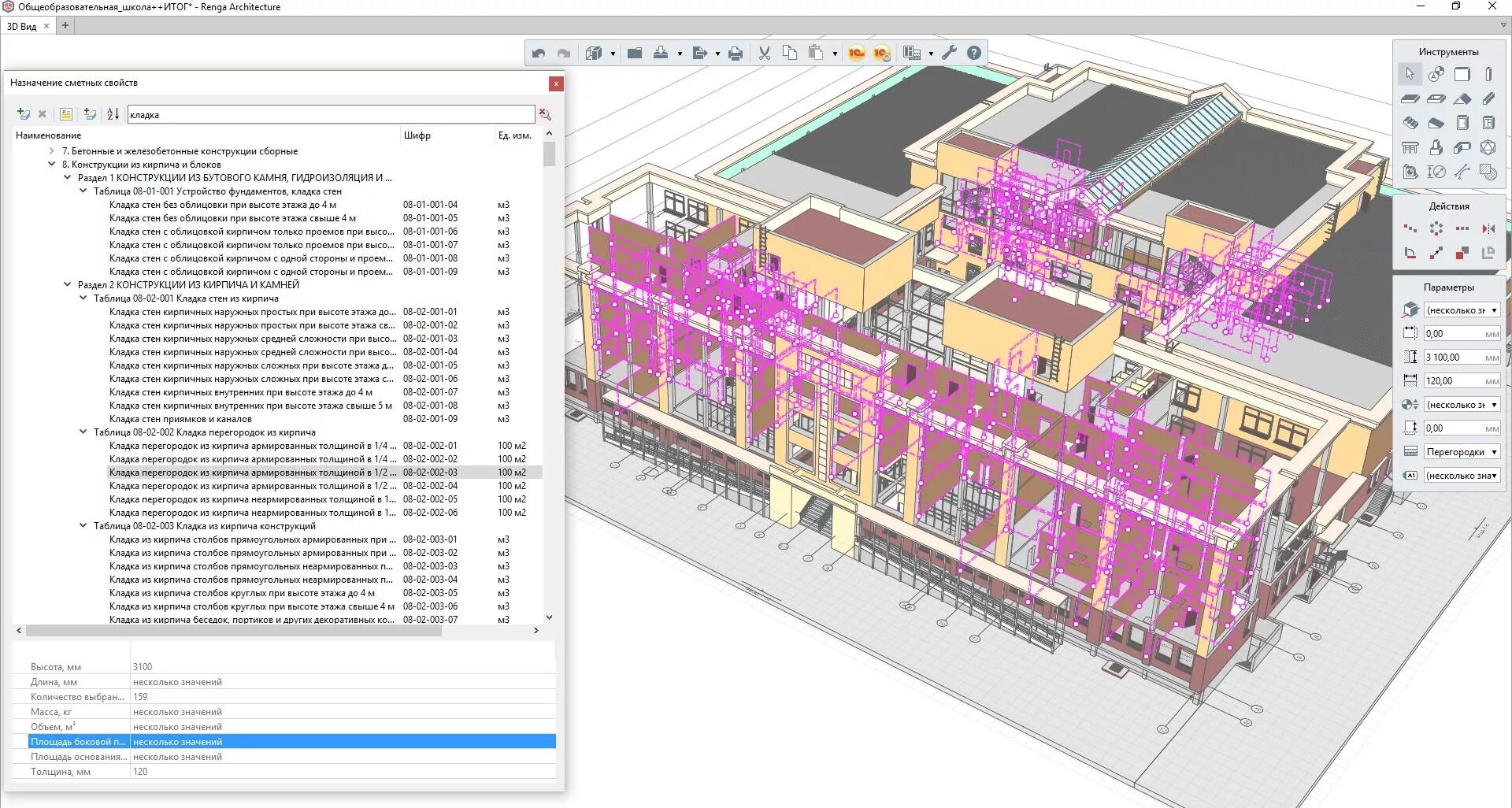Screen dimensions: 1512x808
Task: Select the floor slab tool
Action: [x=1410, y=98]
